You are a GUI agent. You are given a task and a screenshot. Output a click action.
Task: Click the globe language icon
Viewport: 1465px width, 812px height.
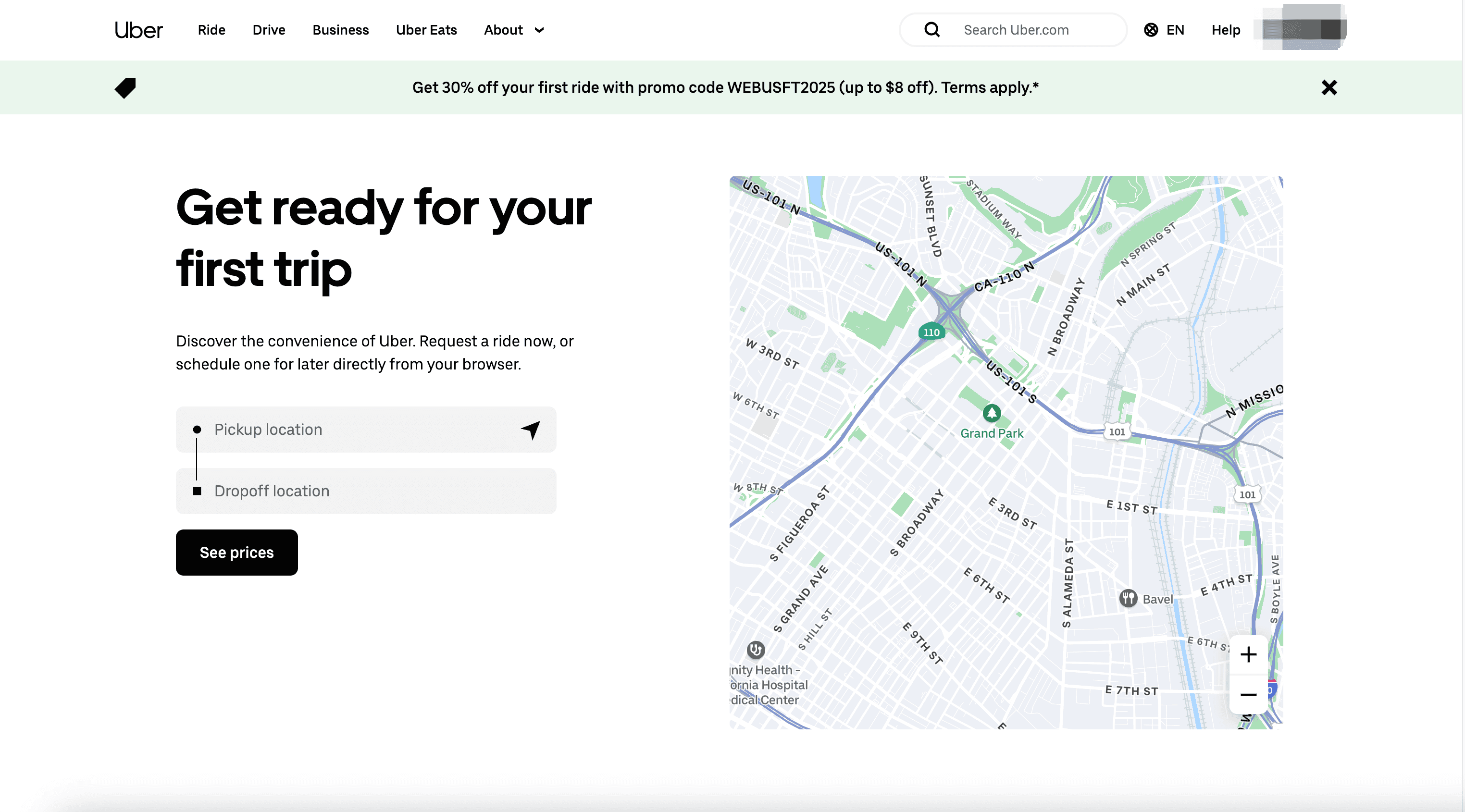coord(1151,30)
